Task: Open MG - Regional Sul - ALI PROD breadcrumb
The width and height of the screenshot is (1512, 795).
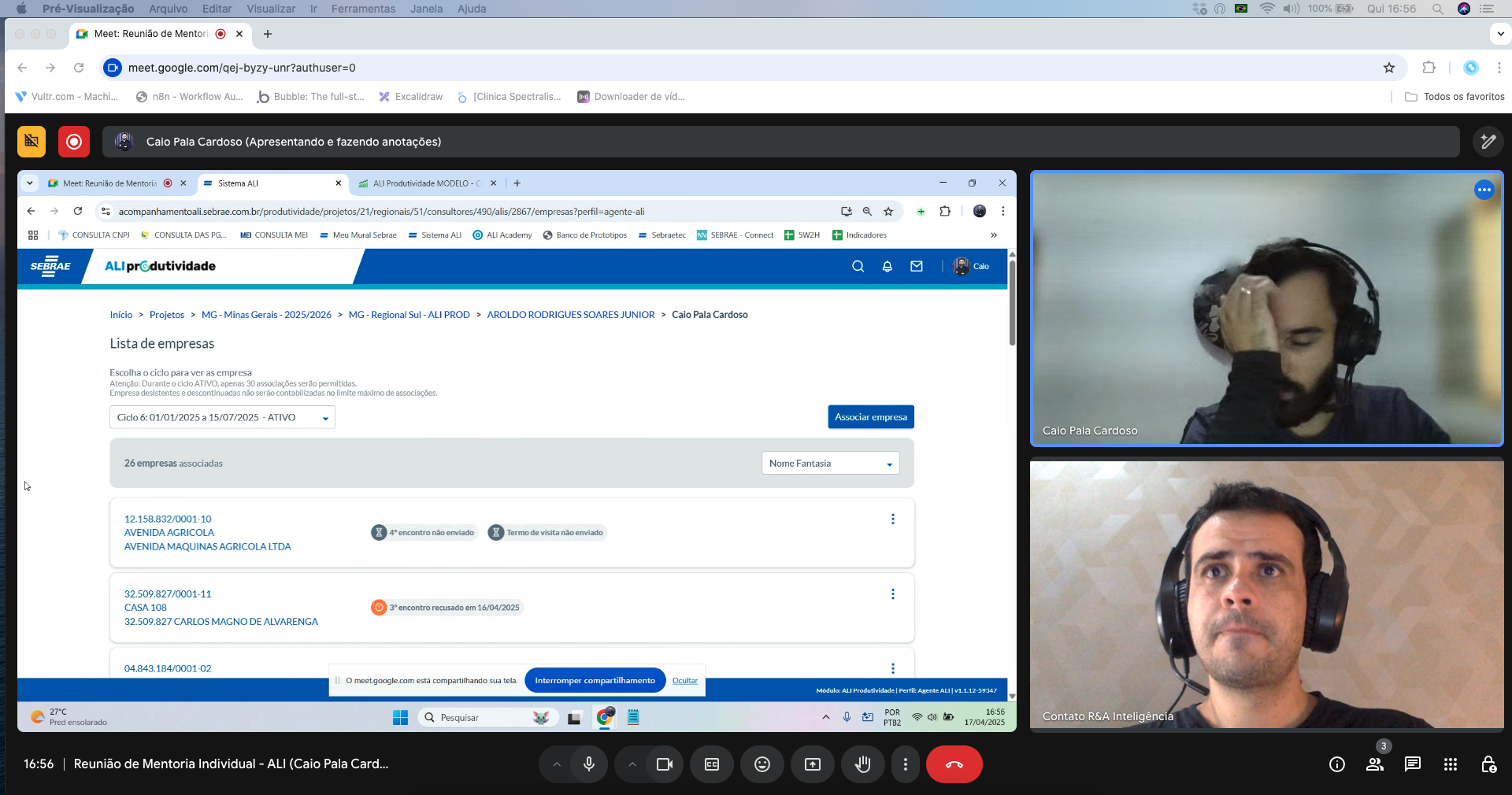Action: (409, 315)
